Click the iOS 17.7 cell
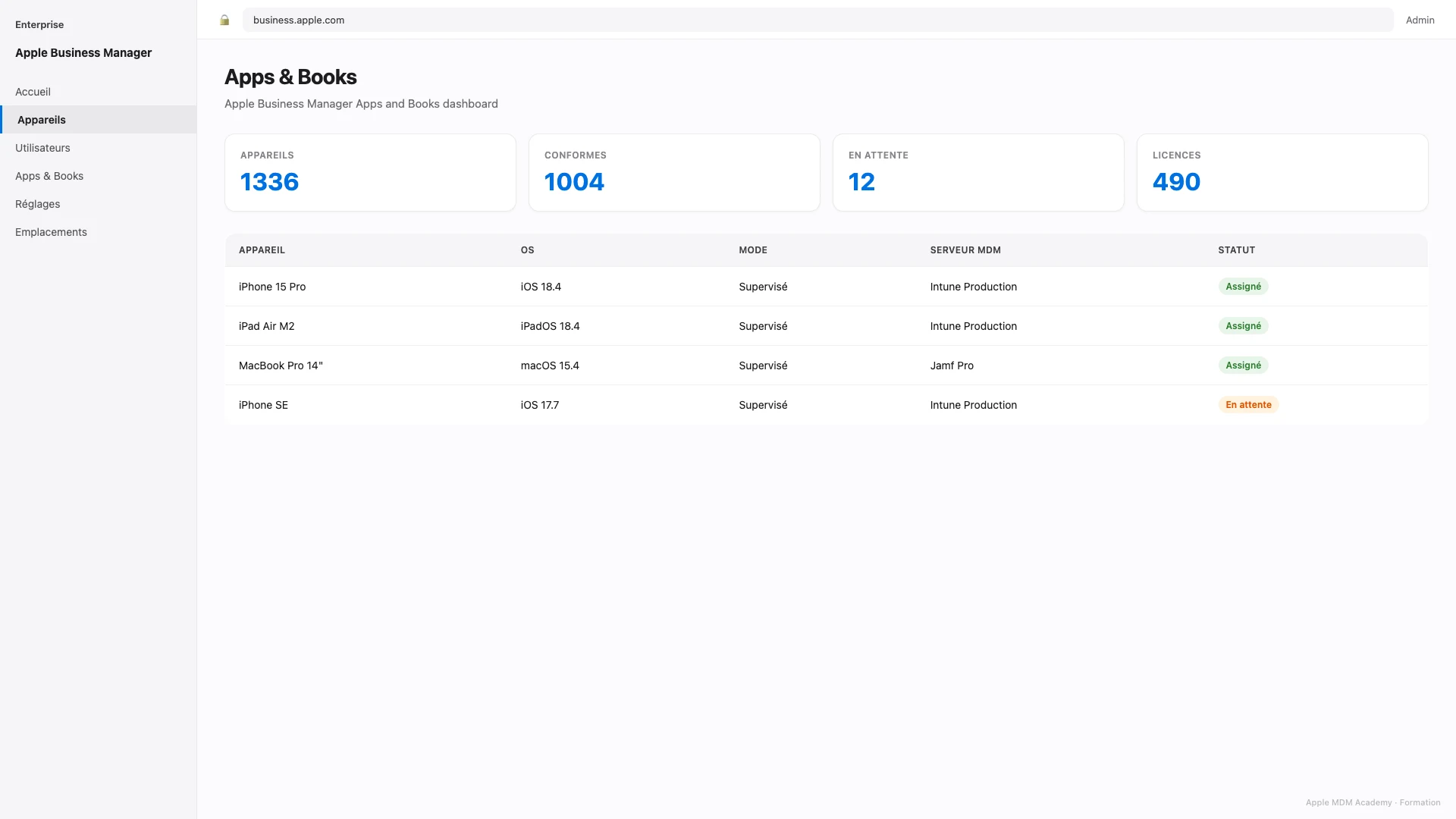The image size is (1456, 819). coord(539,405)
